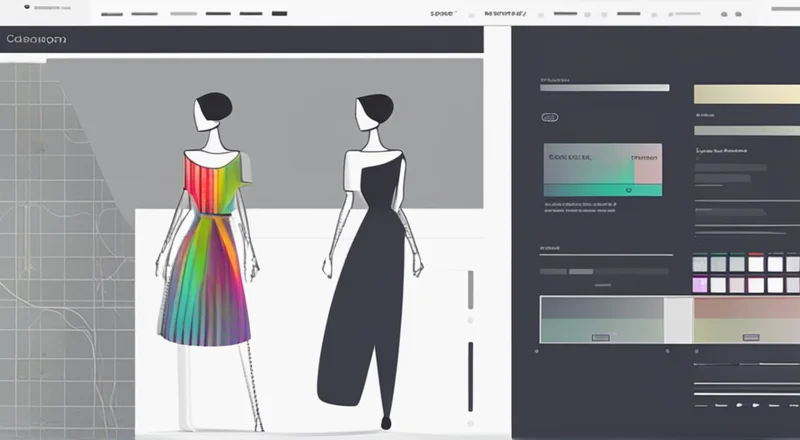Click the grey gradient slider bar under the panel heading

click(604, 88)
